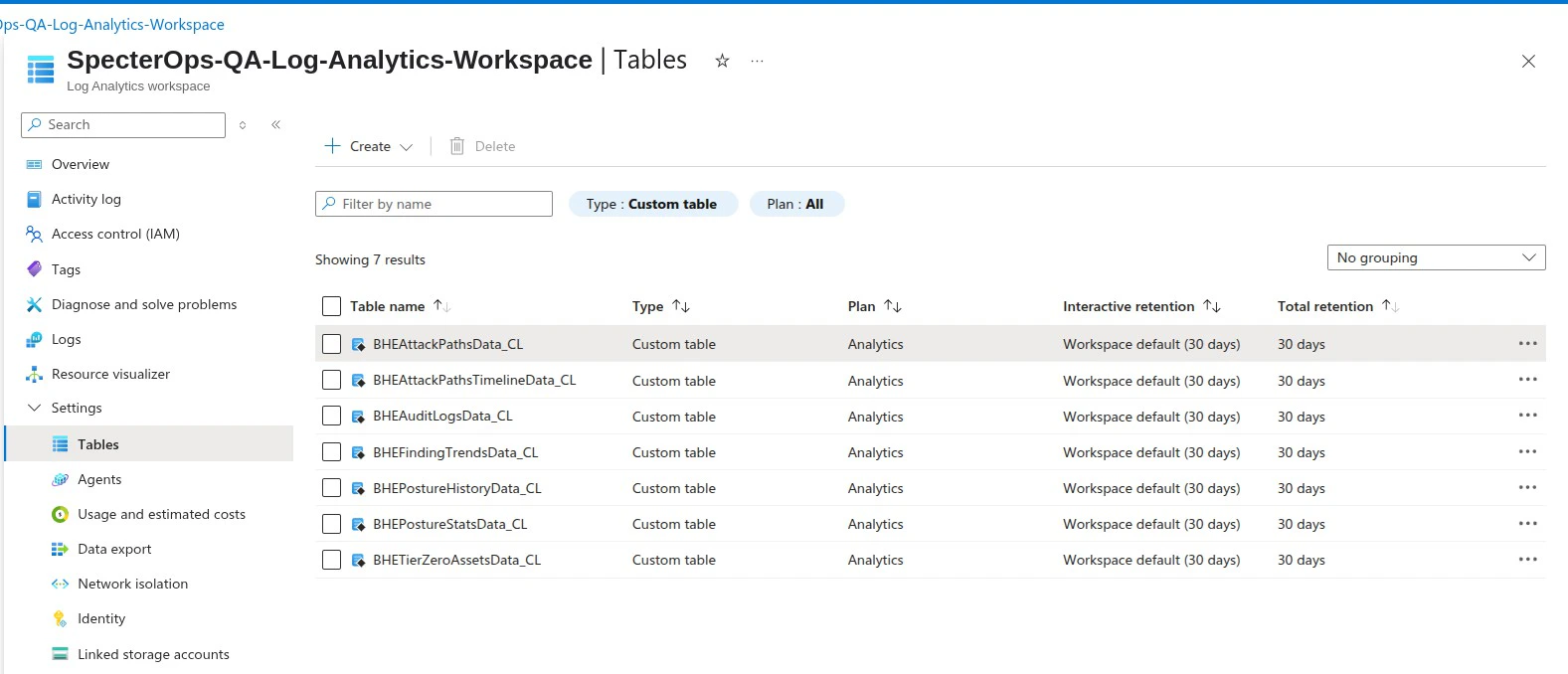The image size is (1568, 674).
Task: Collapse the Settings section in sidebar
Action: [34, 408]
